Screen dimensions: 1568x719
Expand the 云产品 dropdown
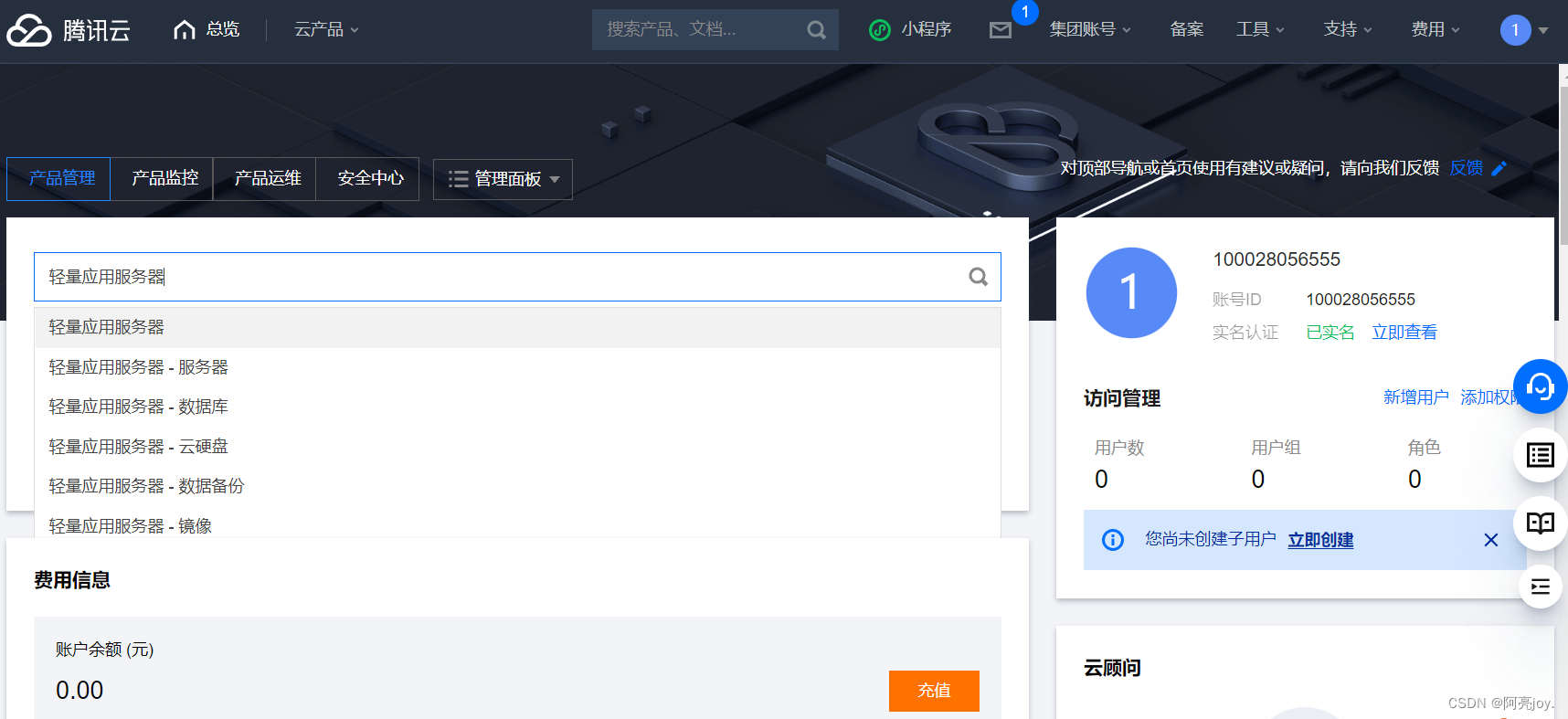tap(326, 30)
